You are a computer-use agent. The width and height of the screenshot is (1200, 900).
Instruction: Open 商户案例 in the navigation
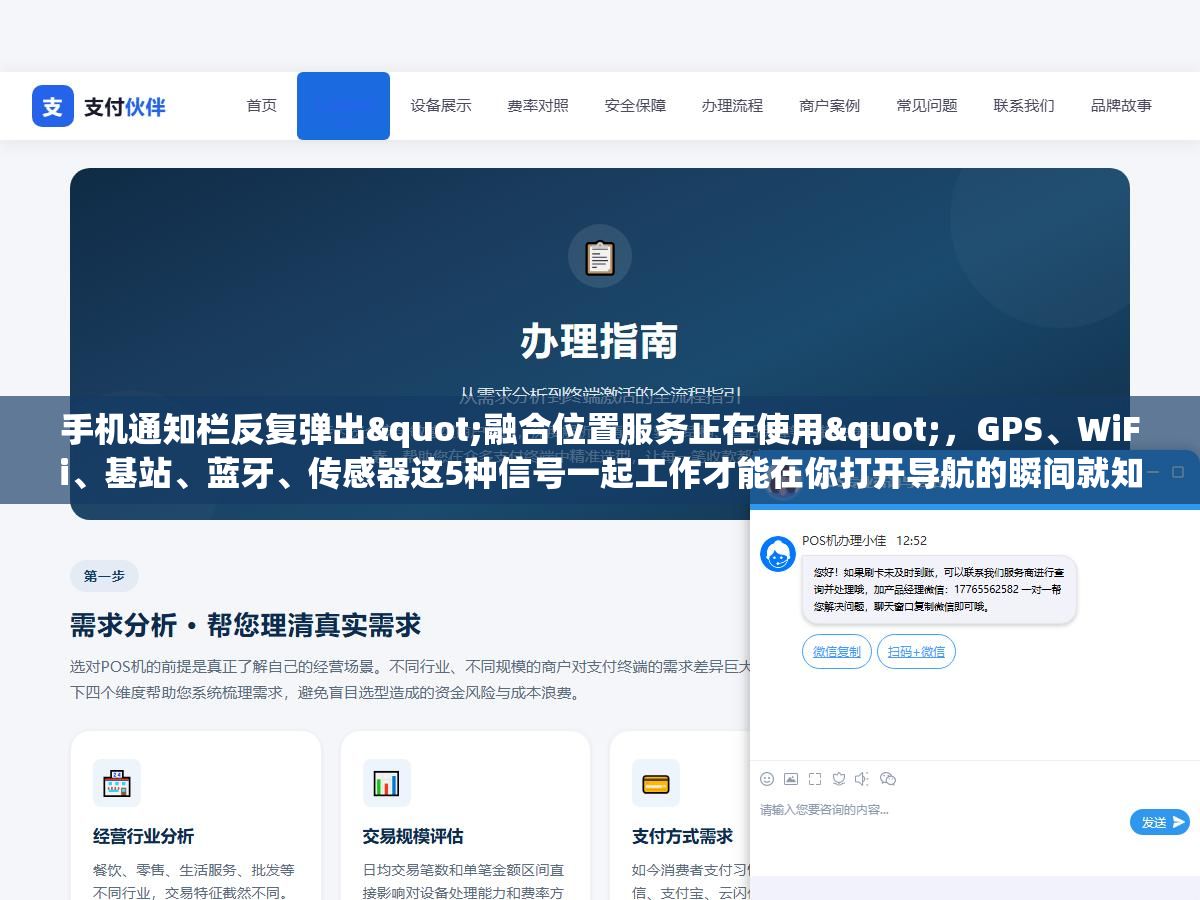(830, 106)
